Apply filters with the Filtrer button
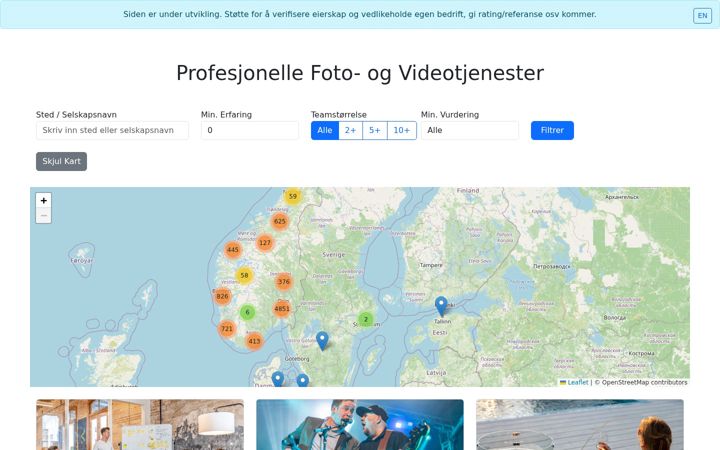This screenshot has height=450, width=720. click(x=552, y=130)
